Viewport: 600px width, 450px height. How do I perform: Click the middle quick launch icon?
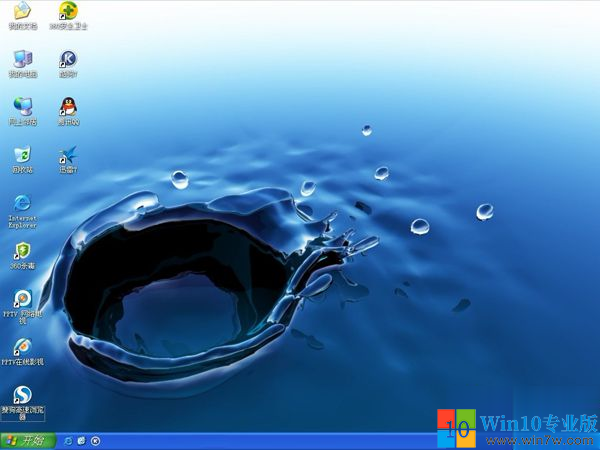click(x=82, y=441)
